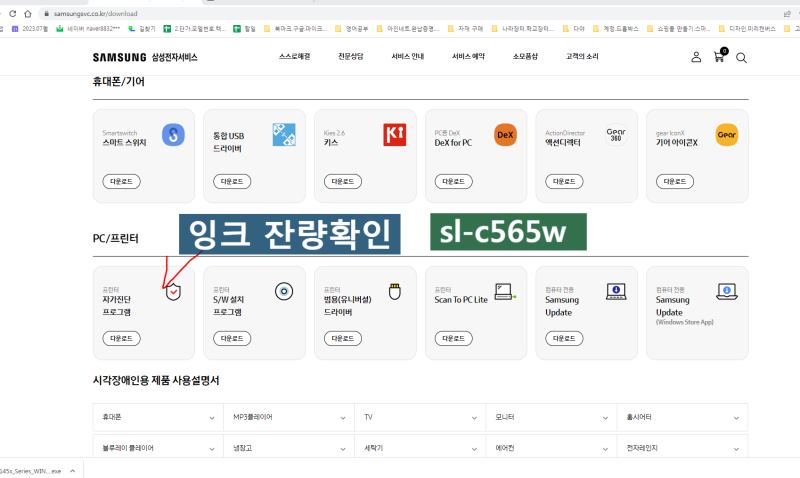Expand the 전자레인지 manual dropdown
800x478 pixels.
tap(682, 447)
